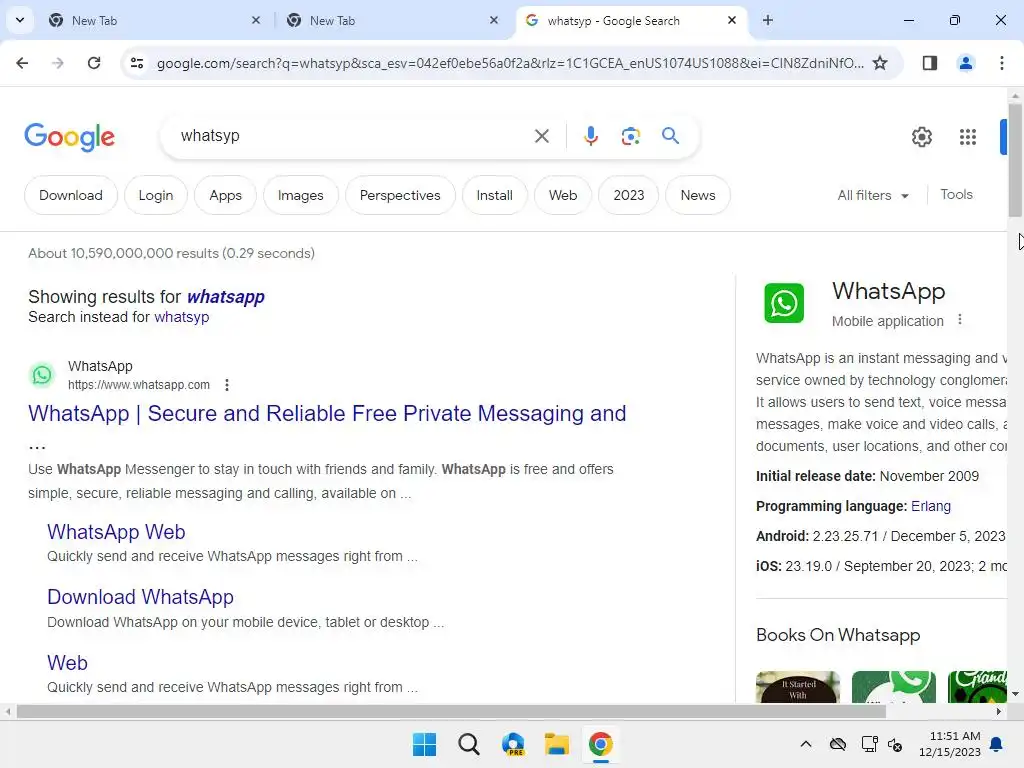Click the browser forward arrow
This screenshot has height=768, width=1024.
coord(58,63)
